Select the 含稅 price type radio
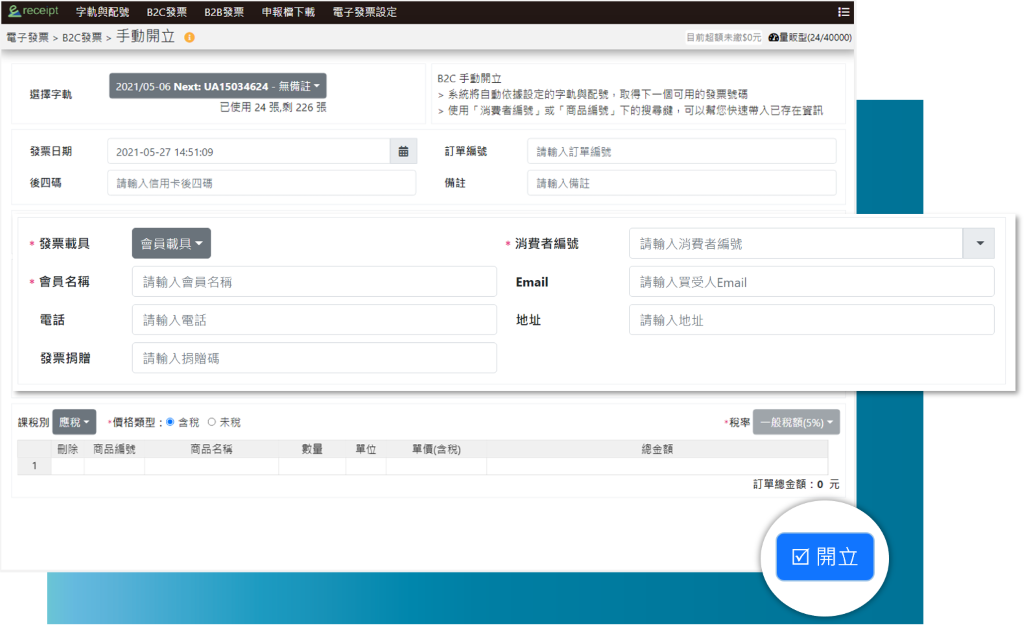This screenshot has width=1024, height=625. coord(170,422)
